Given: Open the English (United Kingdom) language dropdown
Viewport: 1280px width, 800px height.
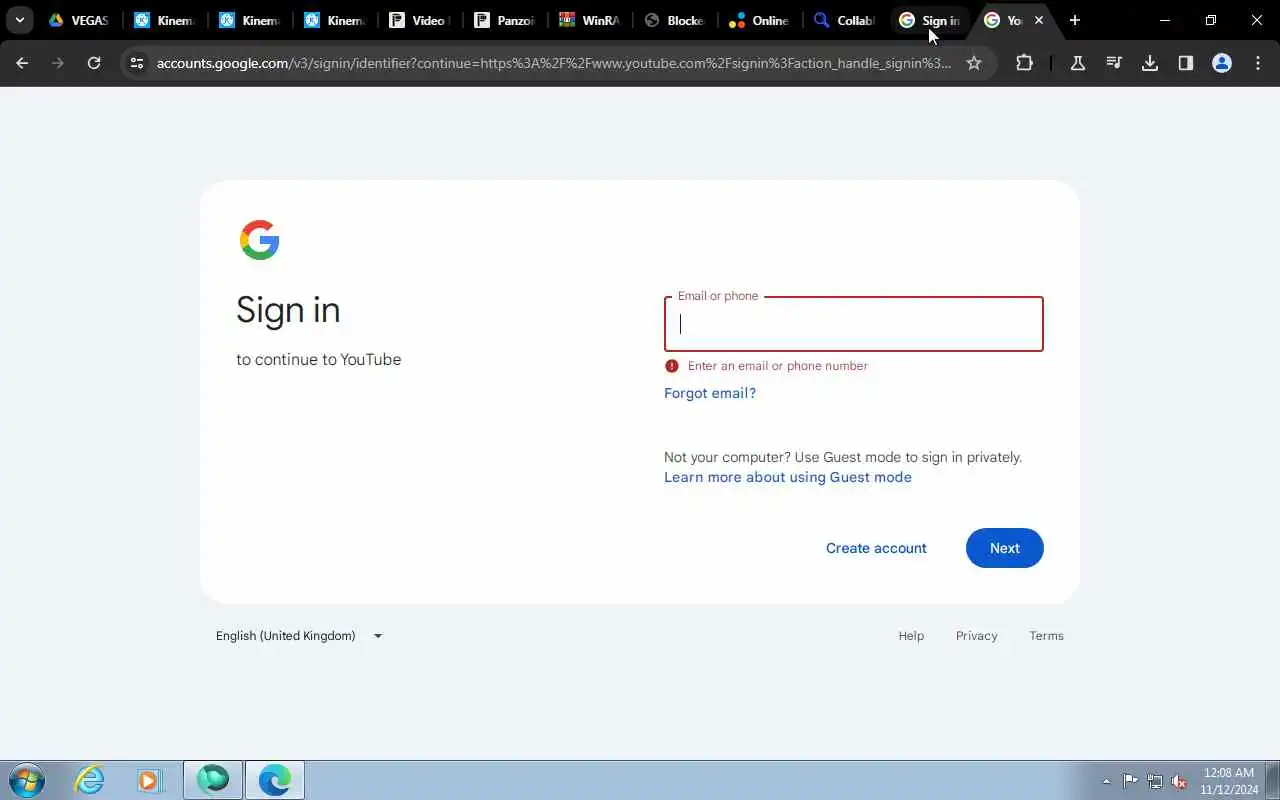Looking at the screenshot, I should (299, 636).
